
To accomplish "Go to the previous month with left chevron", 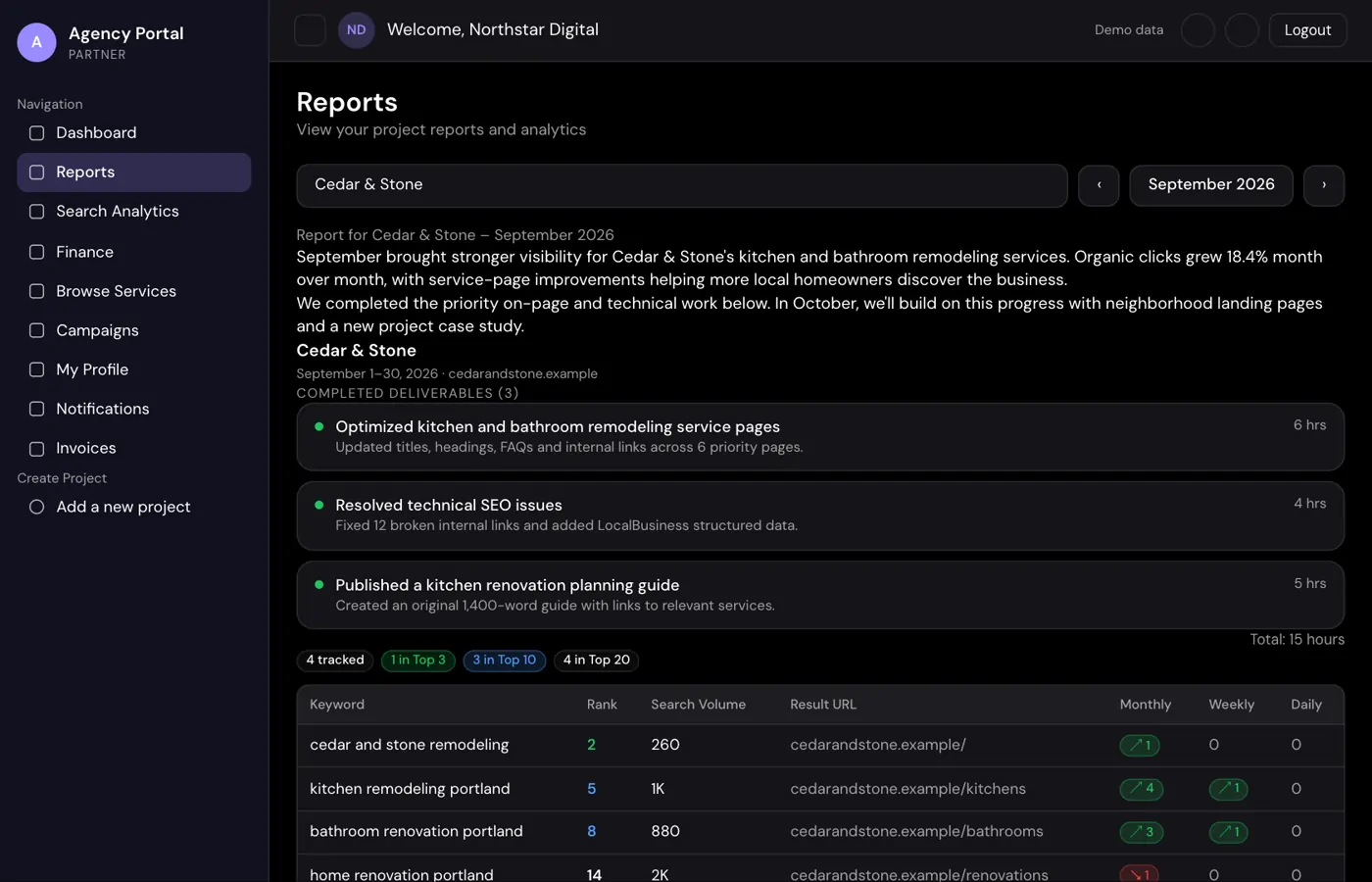I will tap(1099, 185).
